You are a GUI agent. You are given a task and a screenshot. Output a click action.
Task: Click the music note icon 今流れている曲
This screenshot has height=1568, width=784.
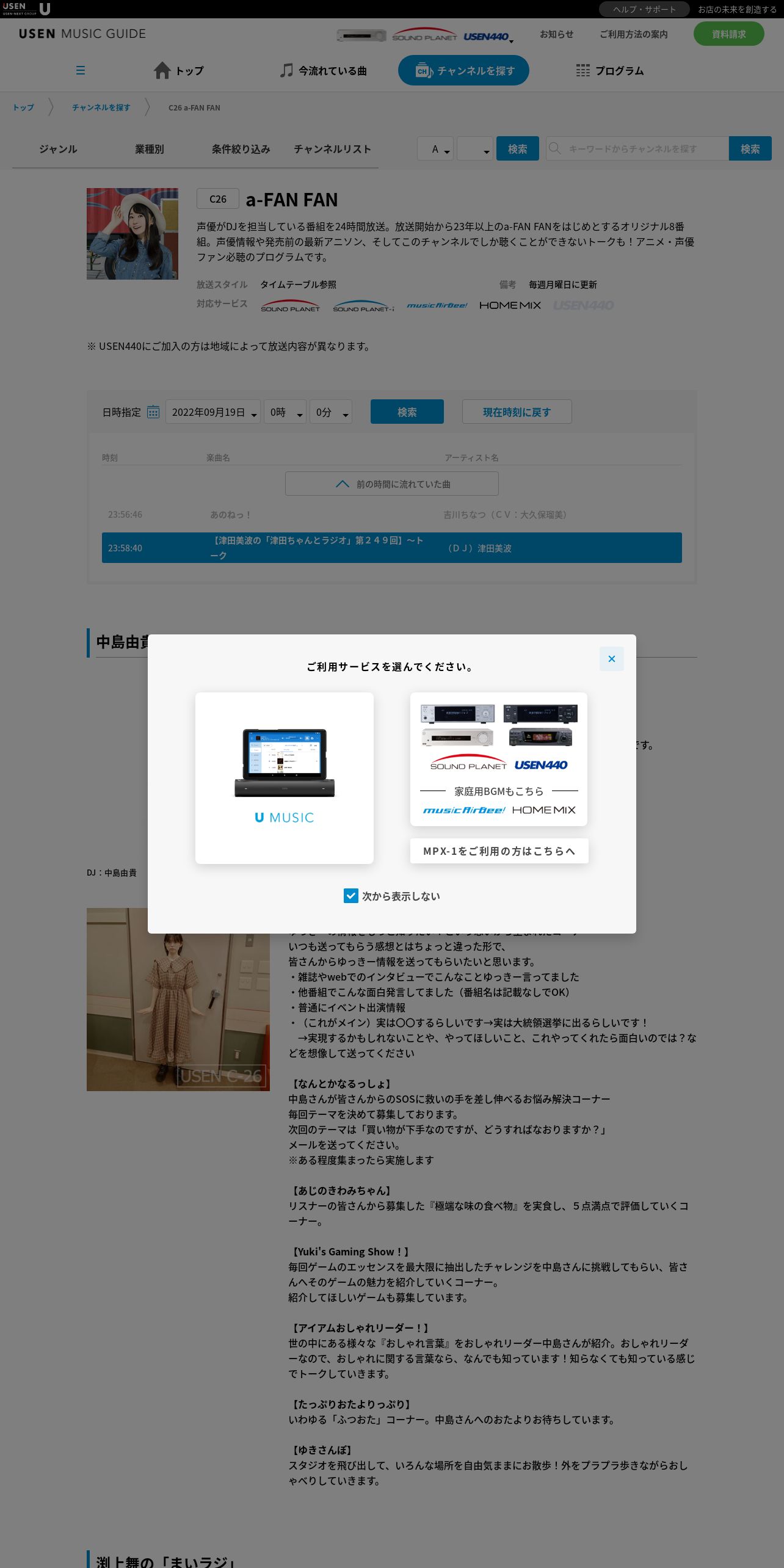286,70
